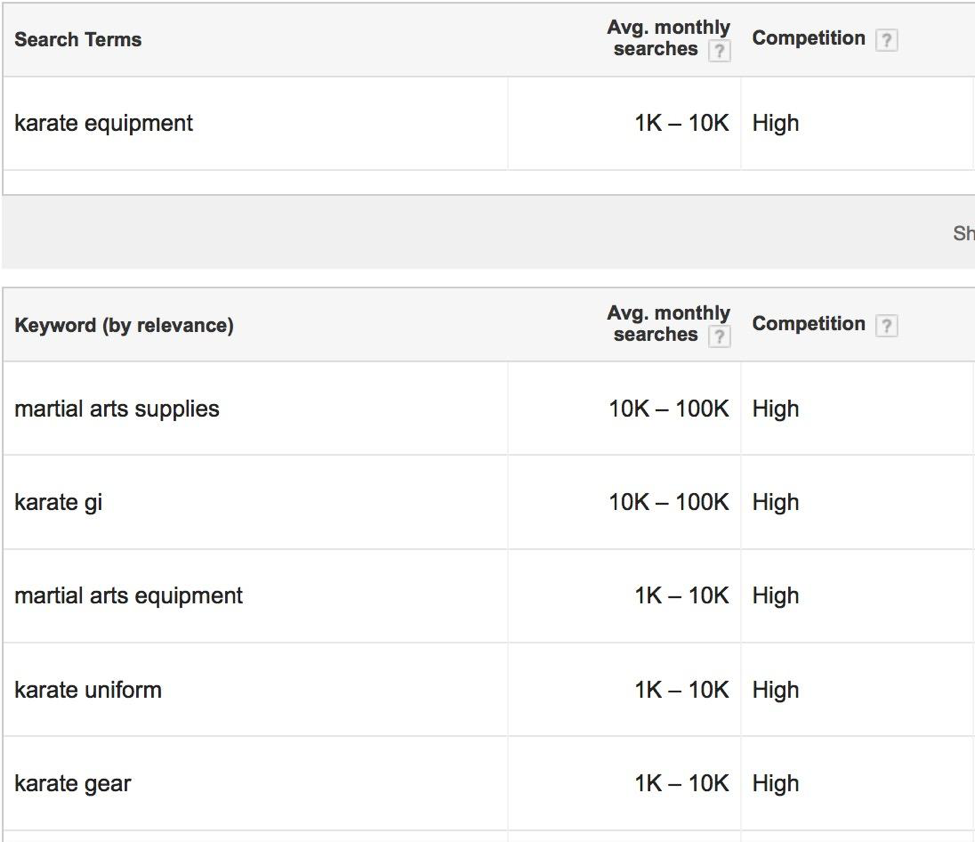Sort by Keyword (by relevance) column header
975x842 pixels.
click(x=124, y=326)
